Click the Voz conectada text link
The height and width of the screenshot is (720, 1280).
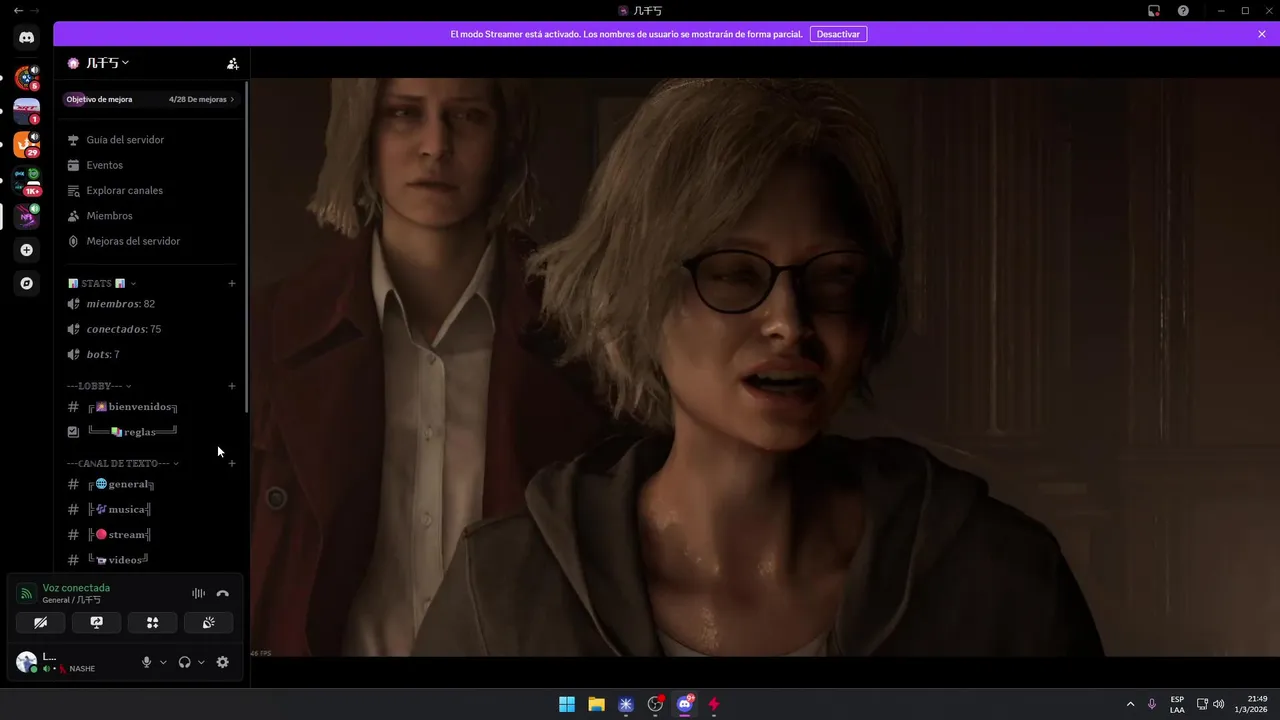click(76, 588)
